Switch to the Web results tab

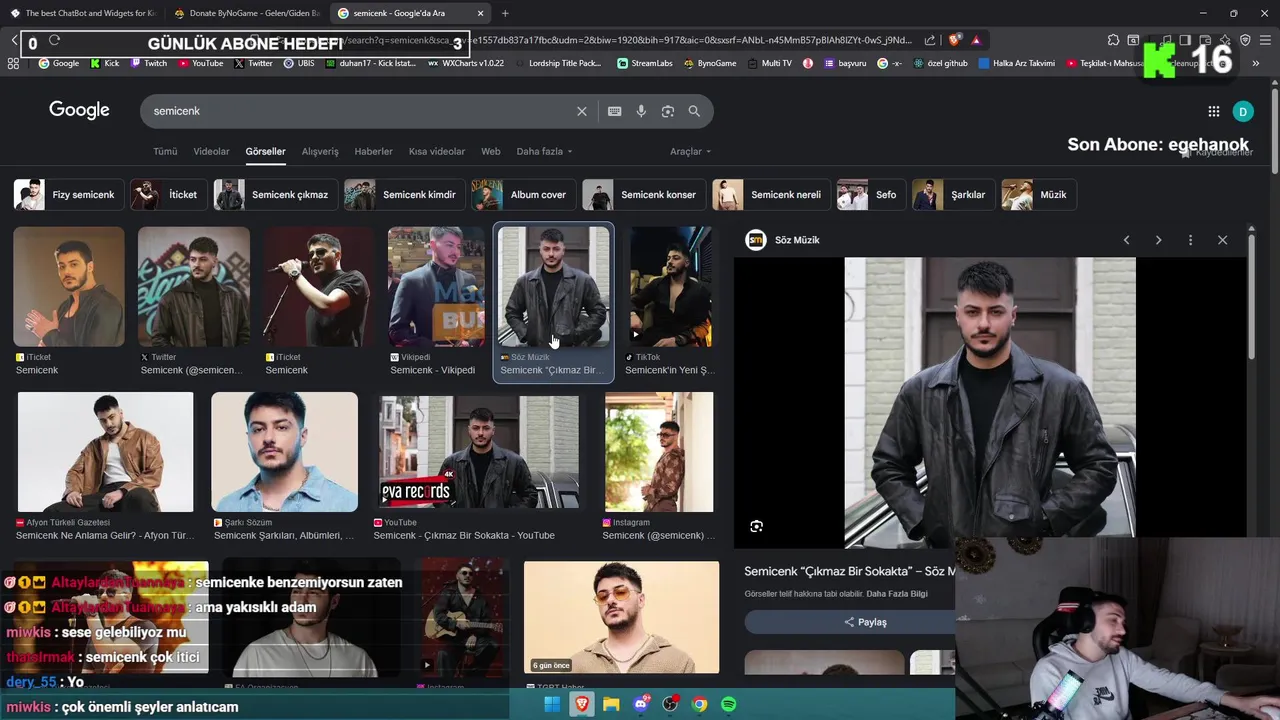490,151
